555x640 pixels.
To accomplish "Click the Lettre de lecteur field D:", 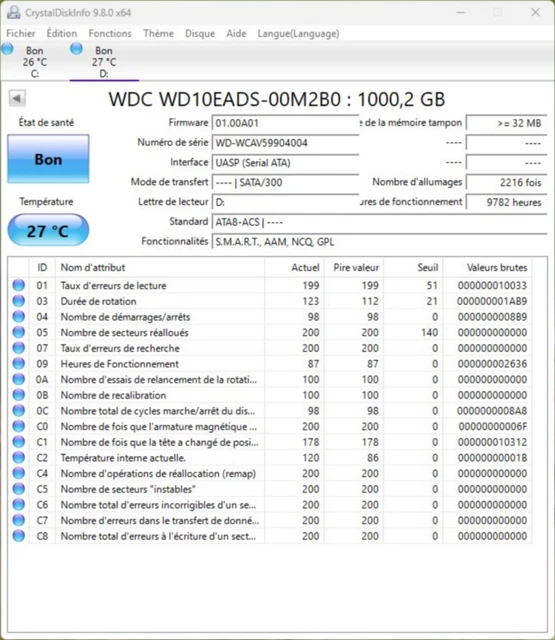I will (x=285, y=202).
